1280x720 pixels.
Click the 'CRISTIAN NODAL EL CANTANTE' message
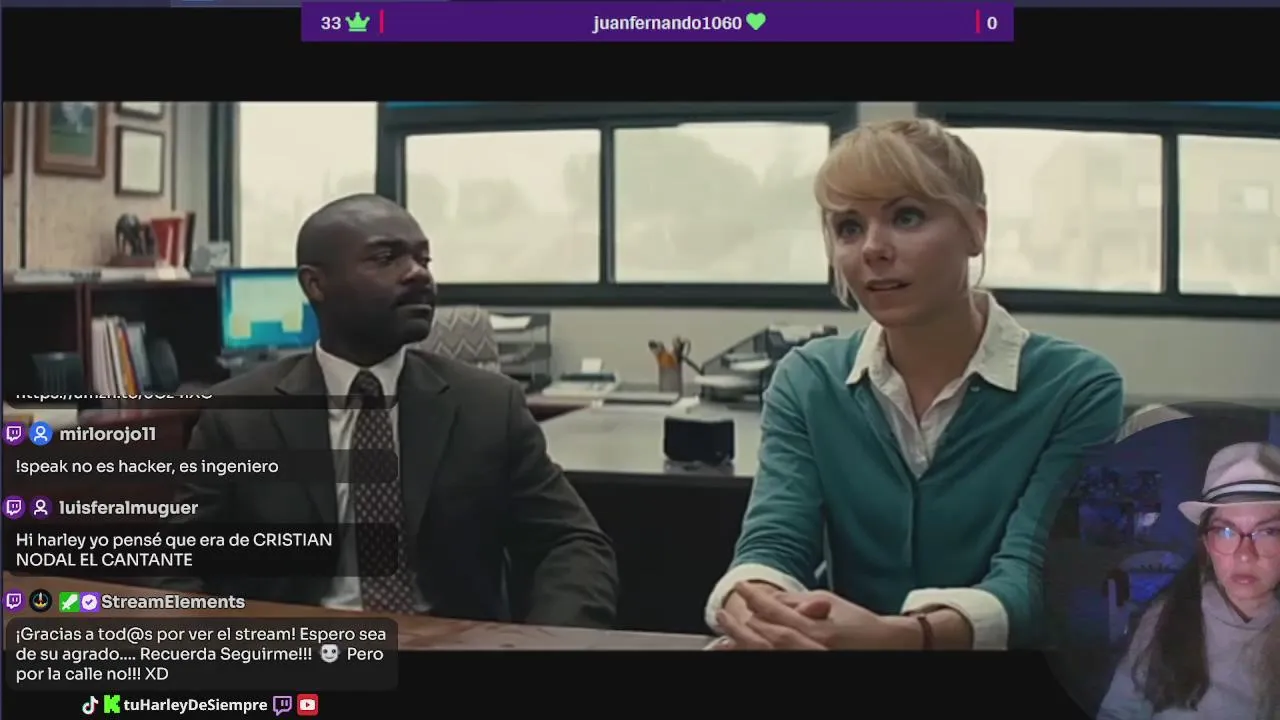pyautogui.click(x=174, y=550)
